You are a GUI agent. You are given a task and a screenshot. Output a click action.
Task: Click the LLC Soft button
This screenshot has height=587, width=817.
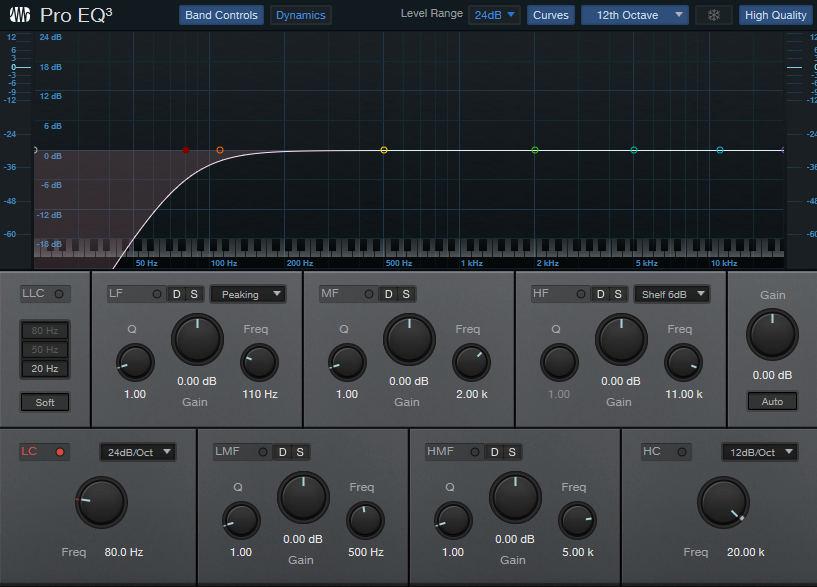(x=45, y=402)
